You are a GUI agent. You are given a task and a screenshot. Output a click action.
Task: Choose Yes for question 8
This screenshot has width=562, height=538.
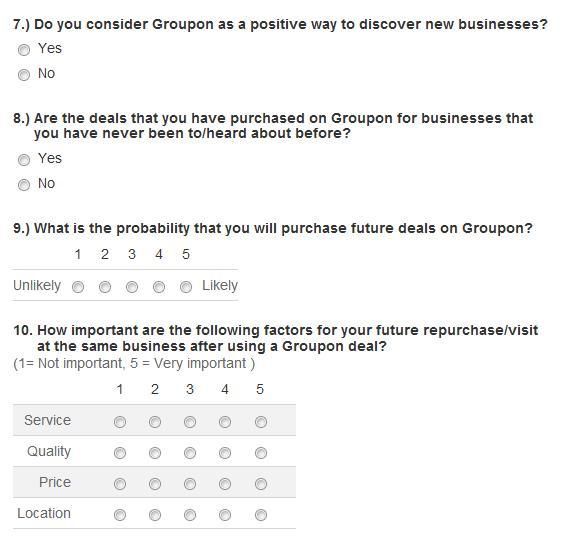(x=24, y=160)
